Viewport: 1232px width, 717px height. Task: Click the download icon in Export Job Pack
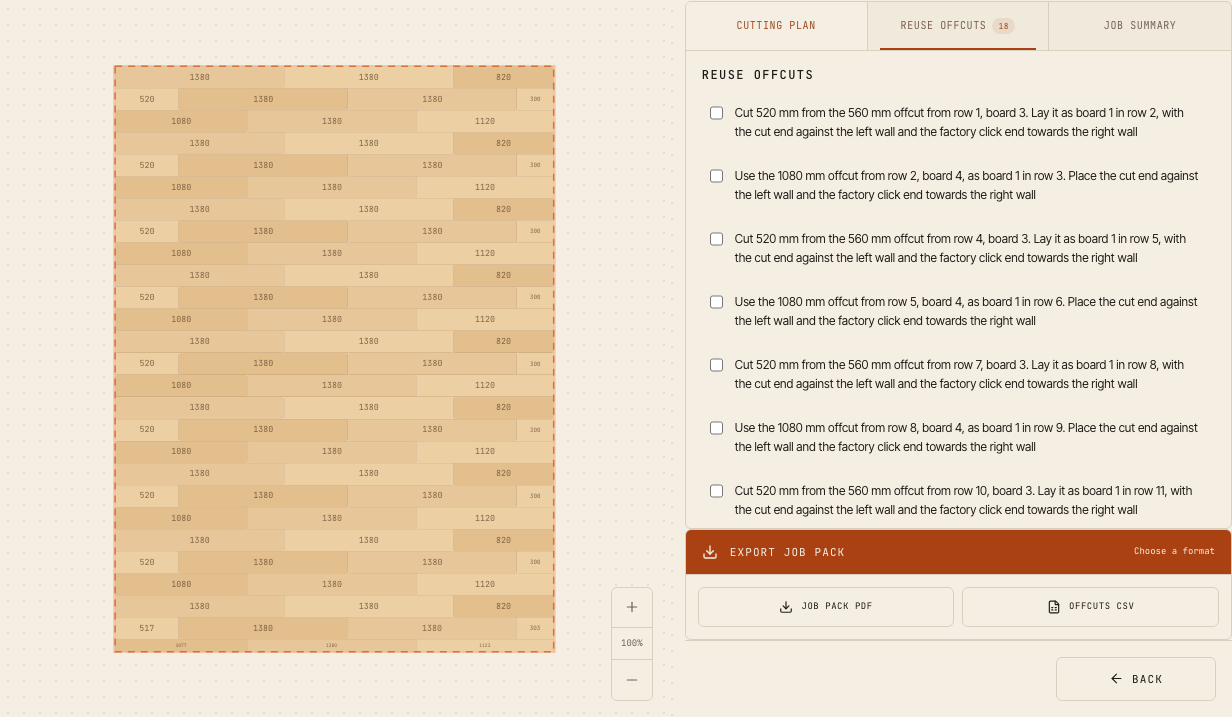(710, 552)
